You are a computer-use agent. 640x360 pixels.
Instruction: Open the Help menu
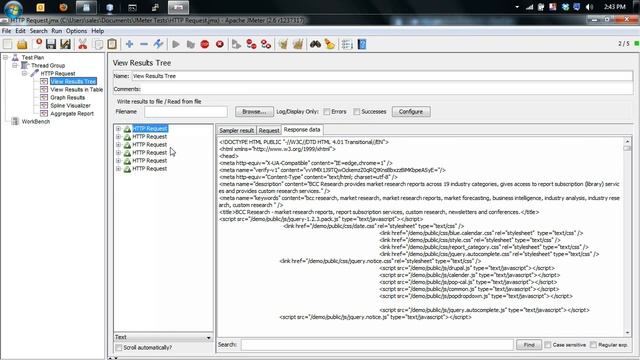coord(98,31)
